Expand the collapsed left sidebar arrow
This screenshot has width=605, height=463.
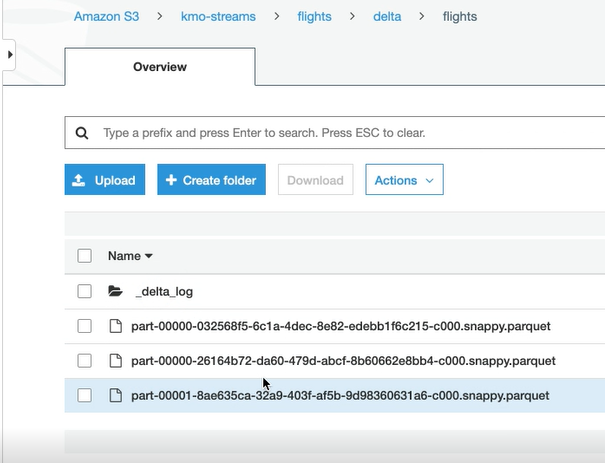pyautogui.click(x=10, y=54)
